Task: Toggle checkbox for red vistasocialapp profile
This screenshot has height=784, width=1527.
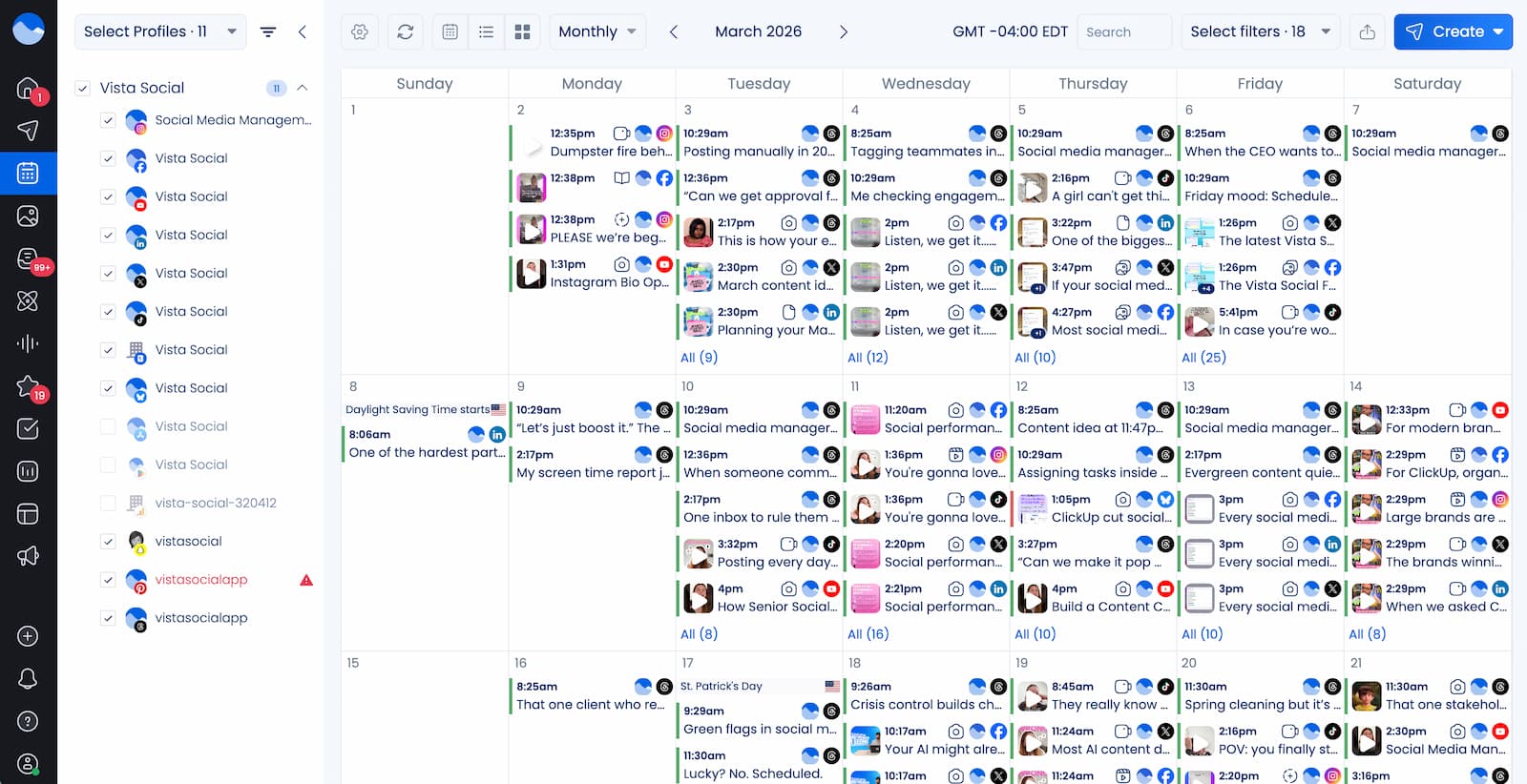Action: [x=108, y=579]
